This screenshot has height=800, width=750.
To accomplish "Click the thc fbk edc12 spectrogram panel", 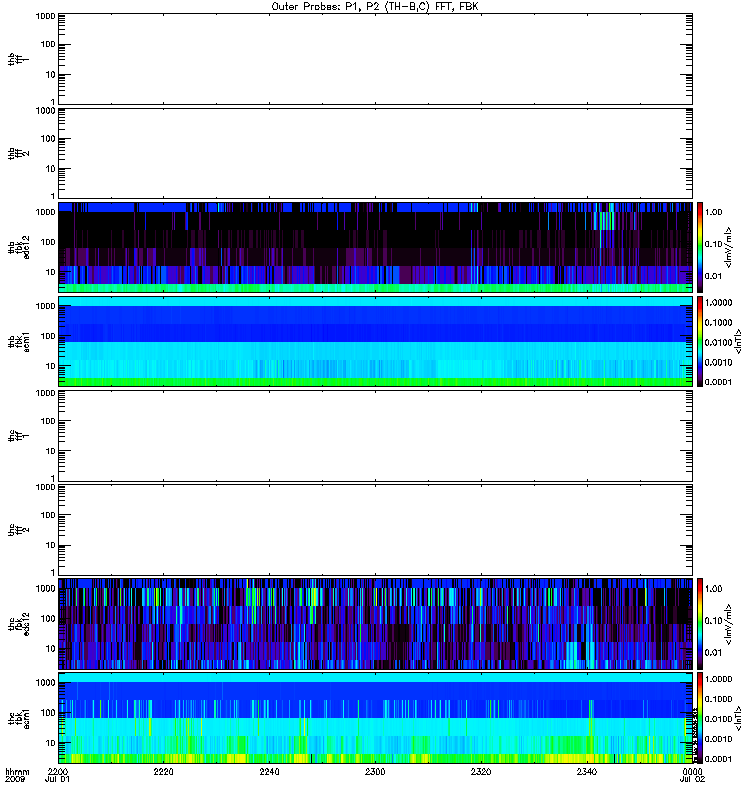I will [x=376, y=624].
